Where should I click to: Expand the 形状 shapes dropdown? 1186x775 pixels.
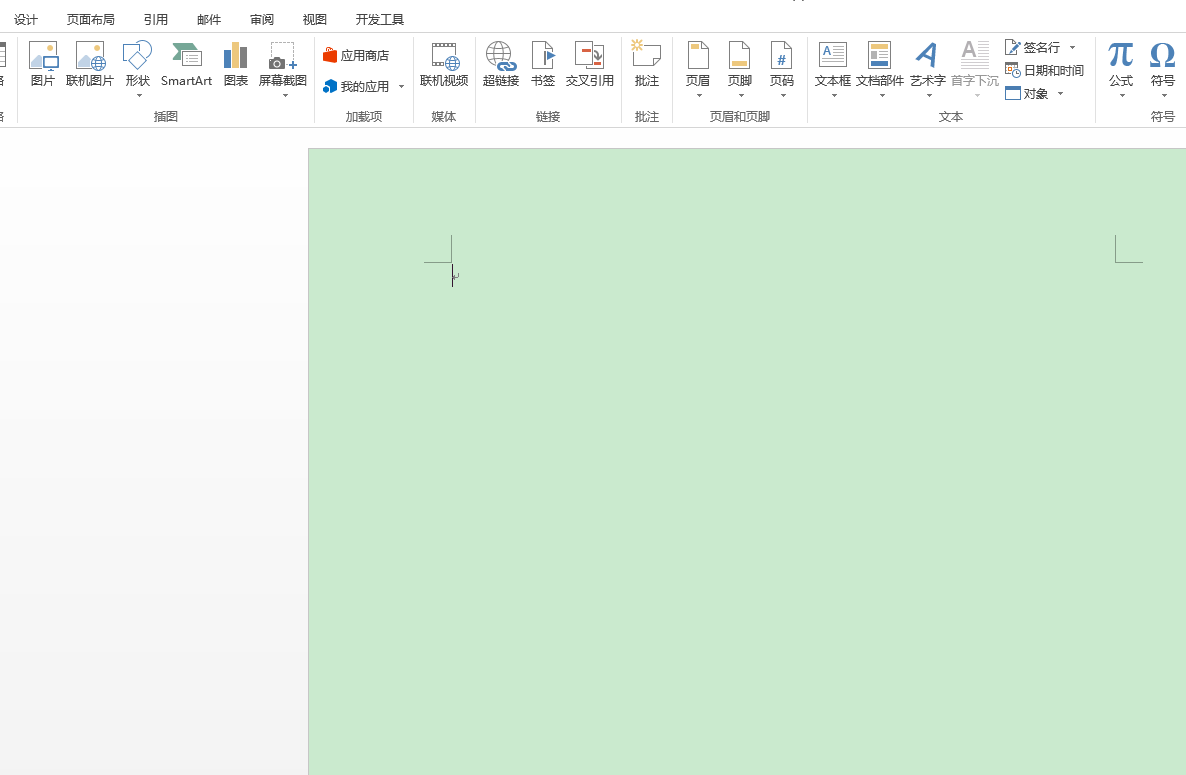point(138,70)
